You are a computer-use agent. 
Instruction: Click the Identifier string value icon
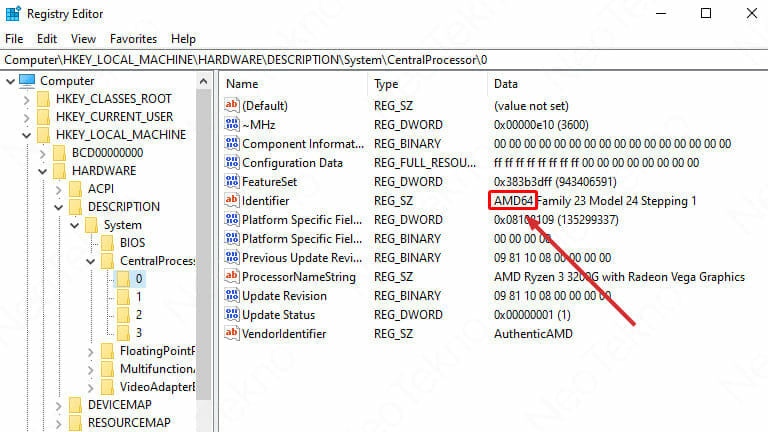(x=232, y=200)
